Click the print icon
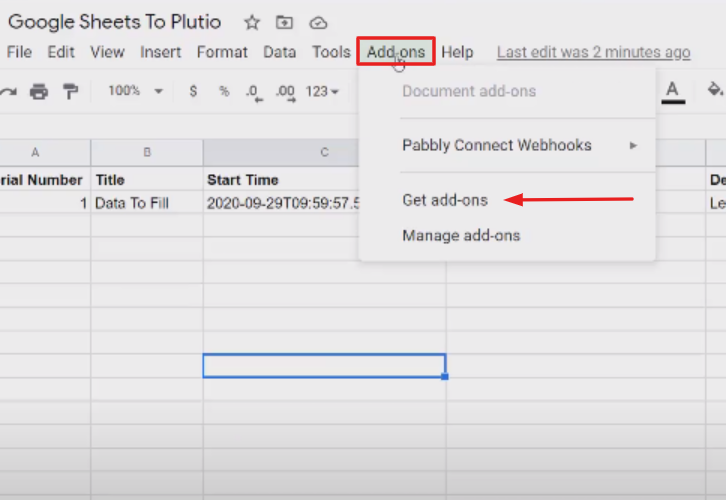 [x=39, y=91]
